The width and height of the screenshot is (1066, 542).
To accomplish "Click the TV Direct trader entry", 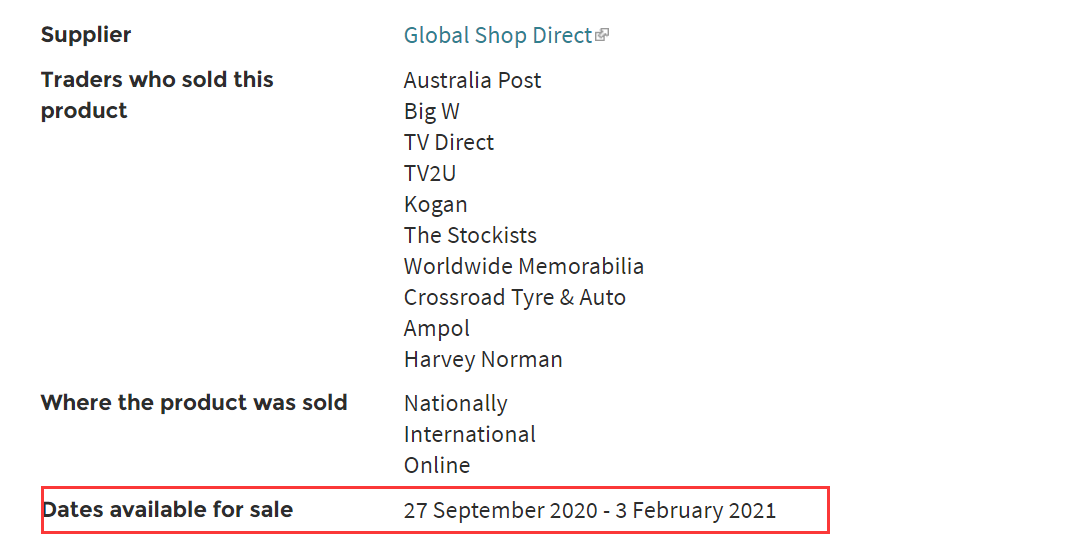I will click(x=449, y=142).
